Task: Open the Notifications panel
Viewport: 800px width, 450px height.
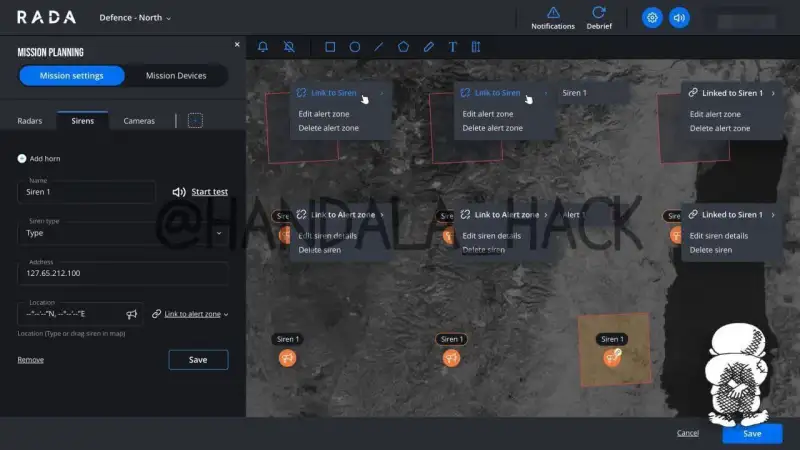Action: pos(553,18)
